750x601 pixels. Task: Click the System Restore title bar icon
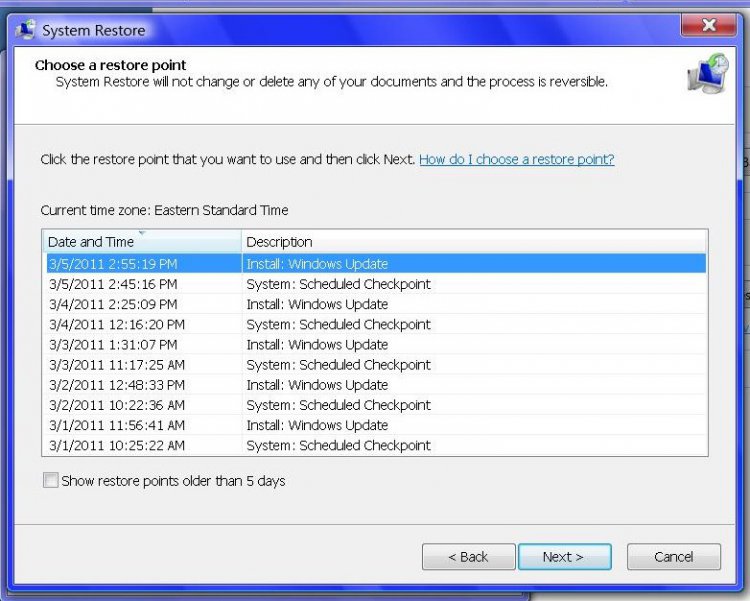25,30
